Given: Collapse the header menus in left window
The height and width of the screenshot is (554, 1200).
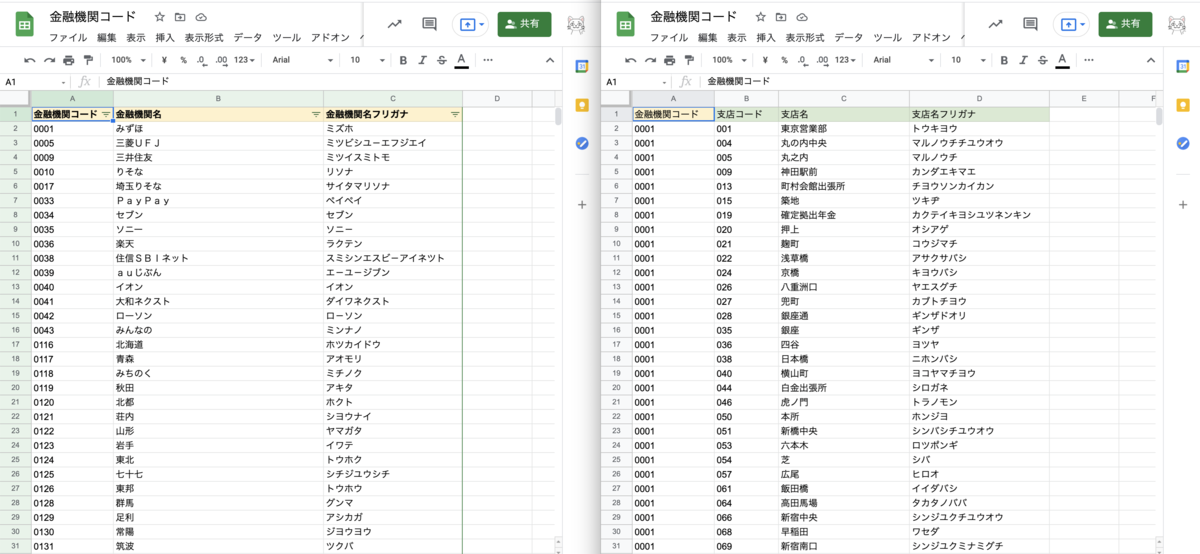Looking at the screenshot, I should (549, 60).
